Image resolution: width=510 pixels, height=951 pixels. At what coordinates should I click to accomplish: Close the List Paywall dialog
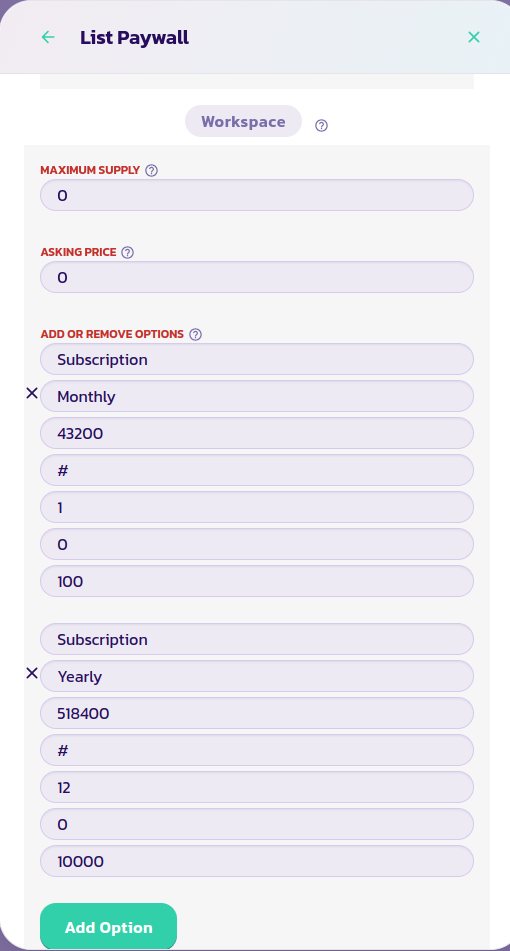point(474,38)
